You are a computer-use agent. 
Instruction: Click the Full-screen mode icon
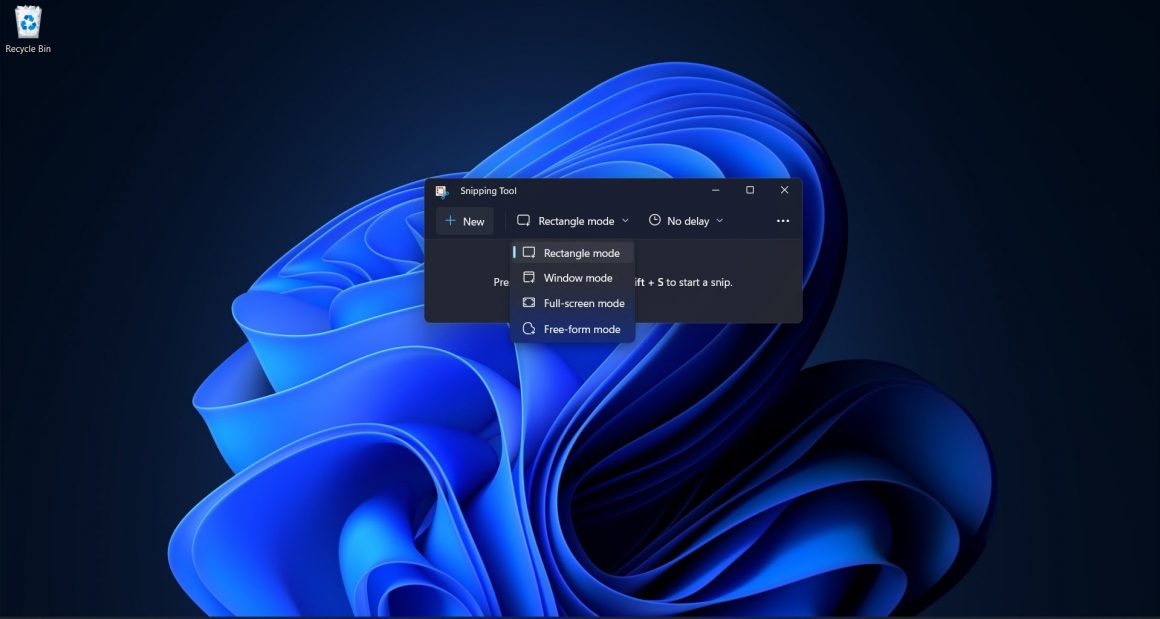point(527,303)
